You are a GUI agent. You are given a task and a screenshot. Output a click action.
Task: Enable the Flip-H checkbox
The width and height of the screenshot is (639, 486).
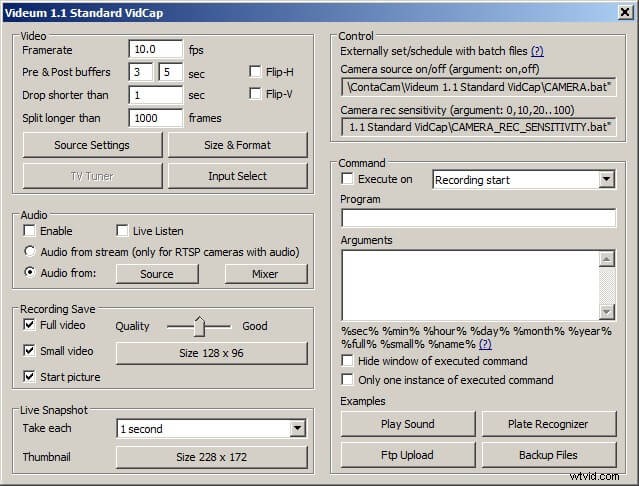pyautogui.click(x=255, y=72)
